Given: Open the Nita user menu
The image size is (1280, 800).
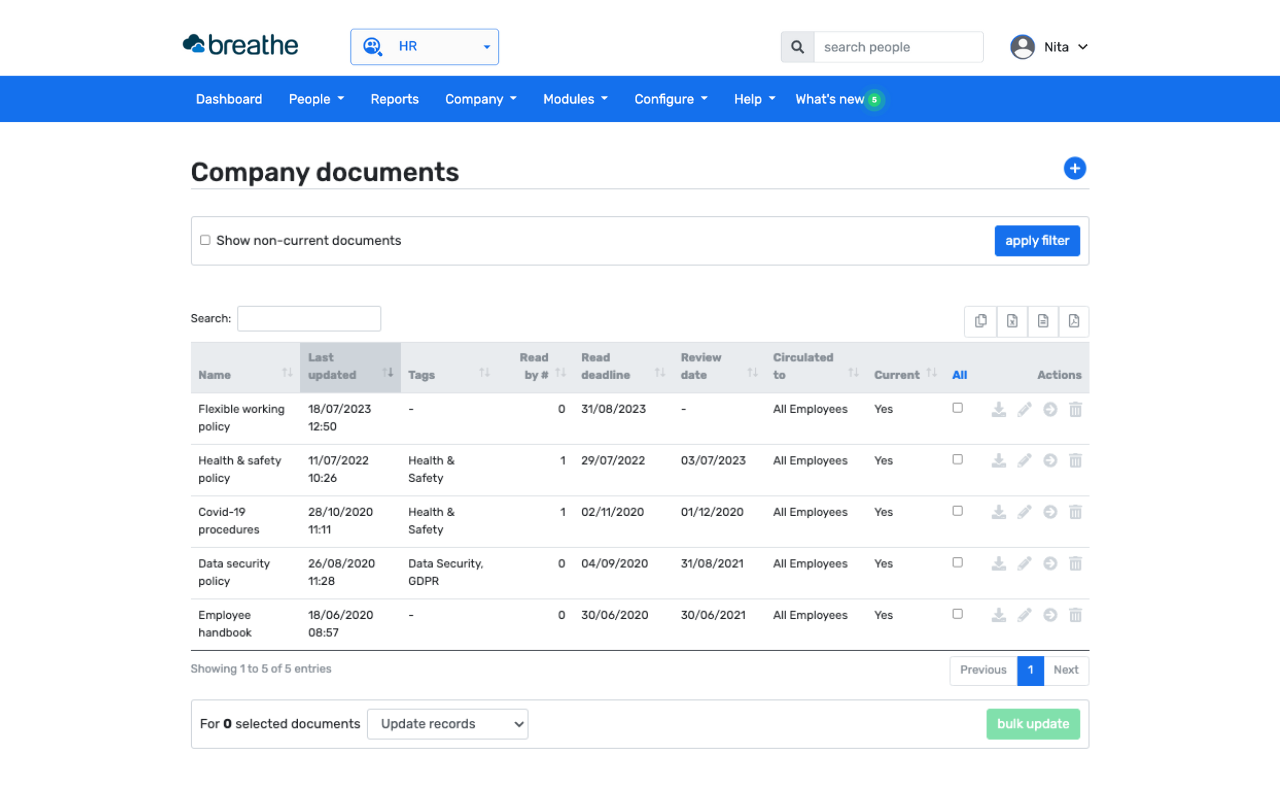Looking at the screenshot, I should tap(1049, 47).
